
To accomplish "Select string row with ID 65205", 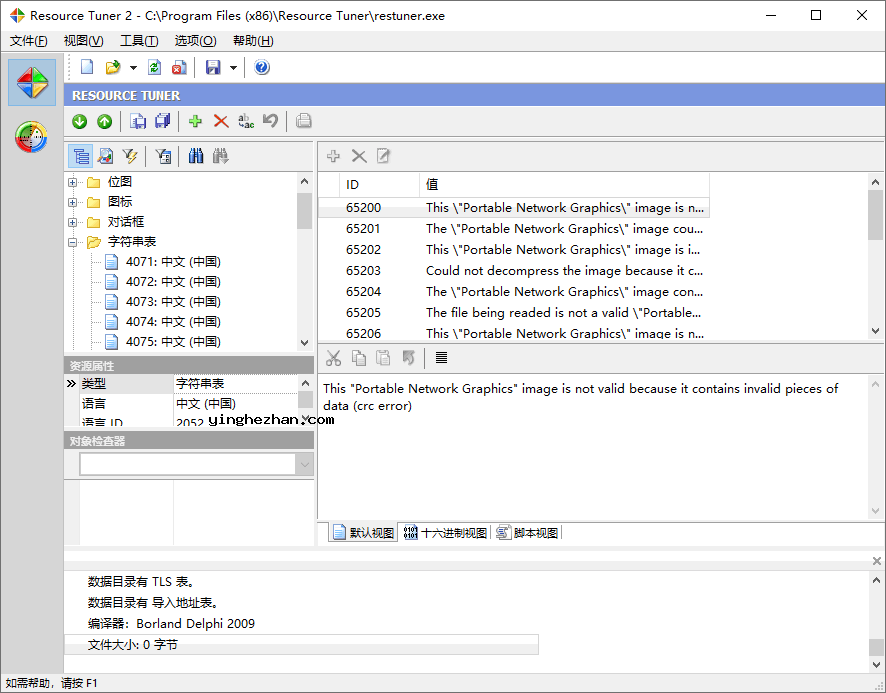I will (514, 313).
